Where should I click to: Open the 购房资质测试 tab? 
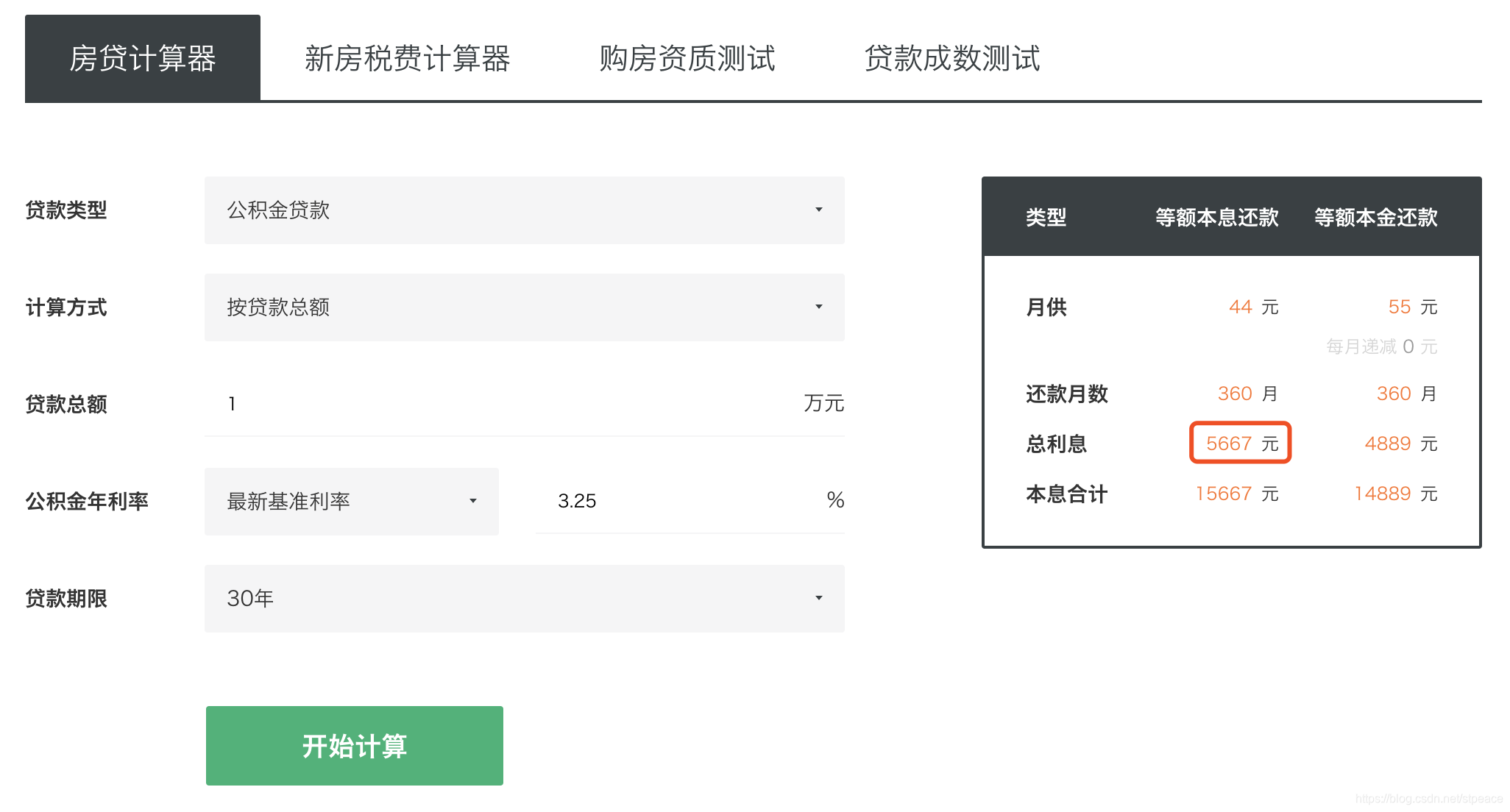(687, 58)
